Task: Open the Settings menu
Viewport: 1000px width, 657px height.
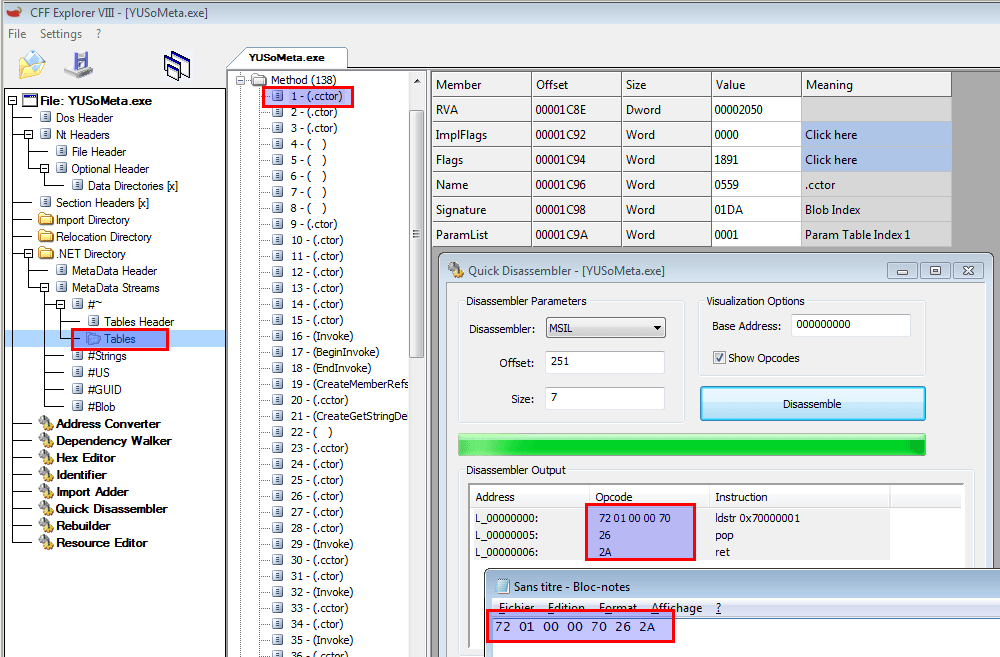Action: click(60, 34)
